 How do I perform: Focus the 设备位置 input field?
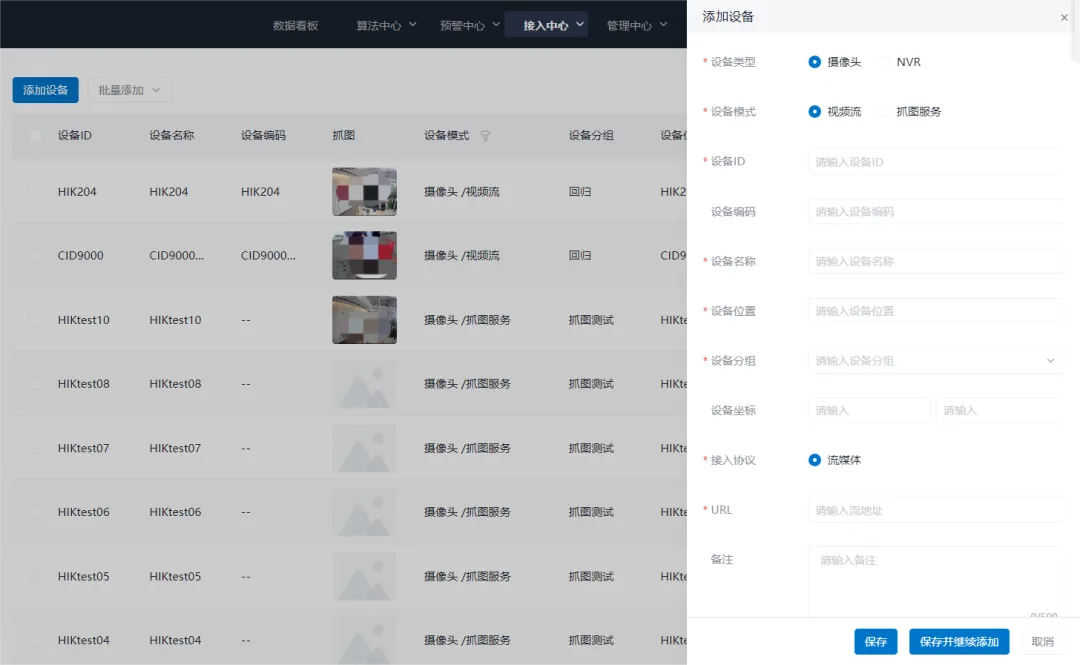click(x=935, y=311)
